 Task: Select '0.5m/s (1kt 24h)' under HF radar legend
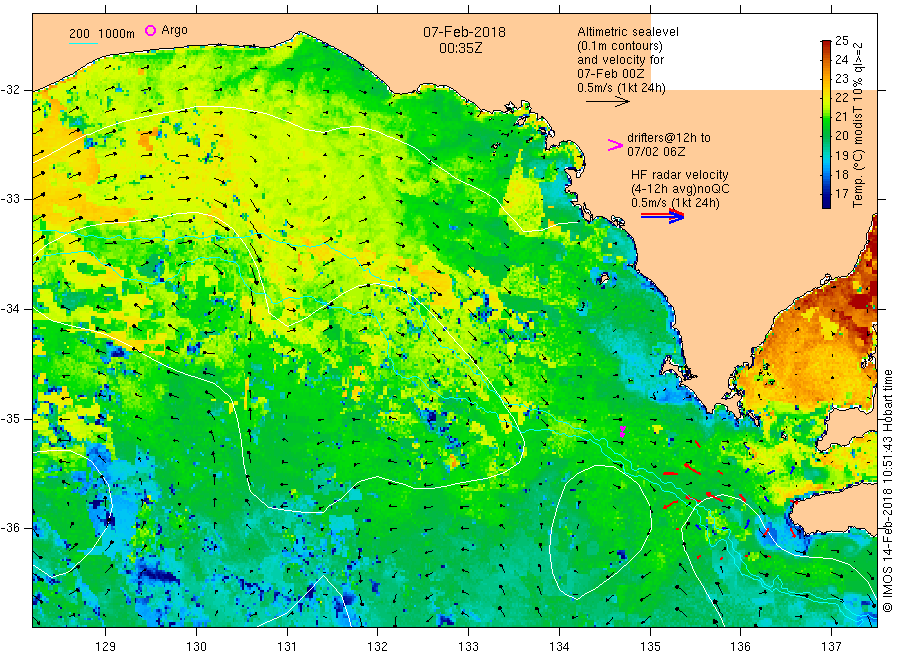coord(675,203)
